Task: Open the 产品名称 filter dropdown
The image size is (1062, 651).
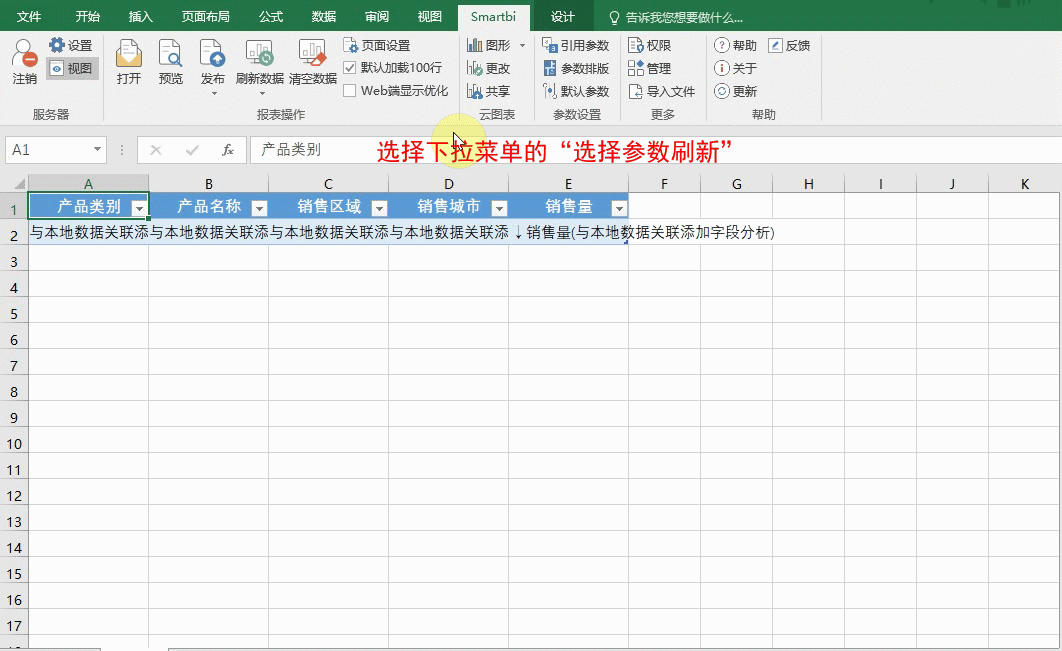Action: click(259, 208)
